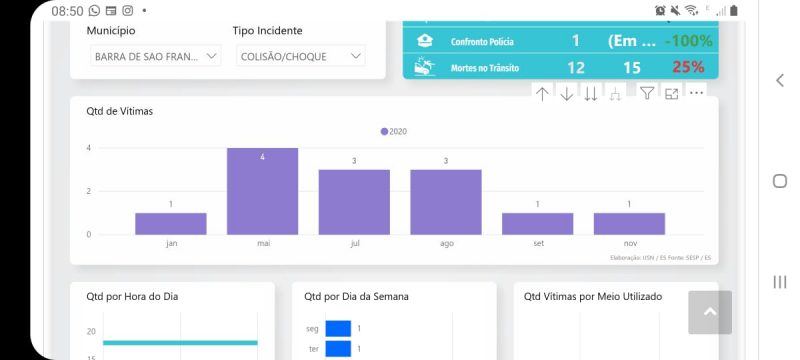Tap the Wi-Fi icon in status bar
Viewport: 800px width, 360px height.
click(691, 10)
